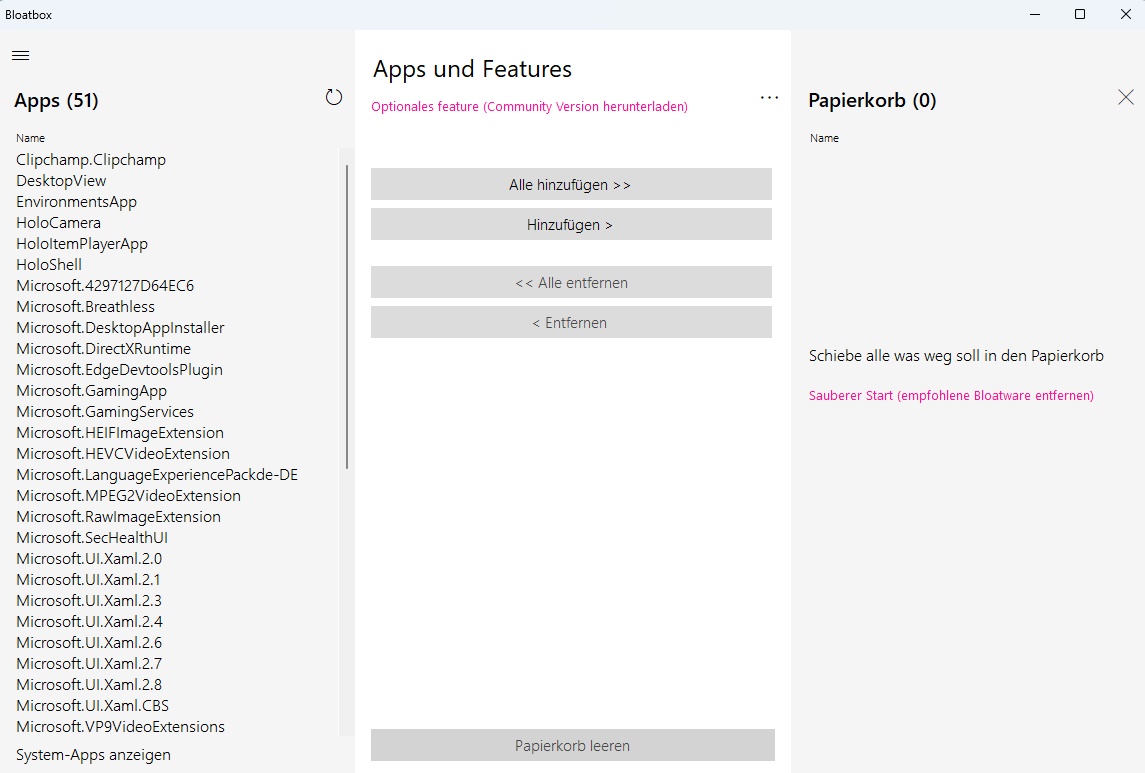Image resolution: width=1145 pixels, height=773 pixels.
Task: Select Clipchamp.Clipchamp in the apps list
Action: coord(91,160)
